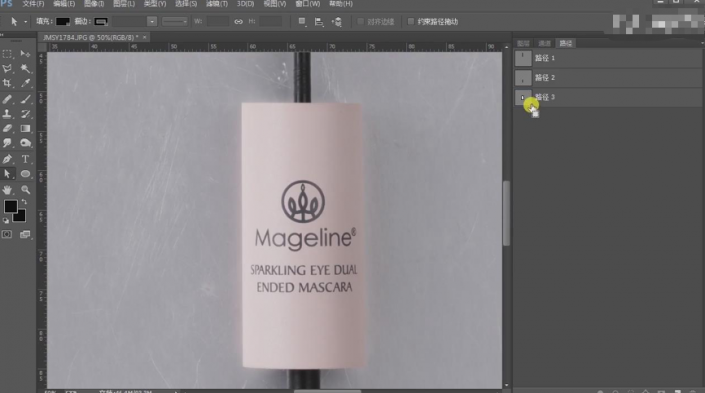
Task: Change the screen mode
Action: (x=25, y=234)
